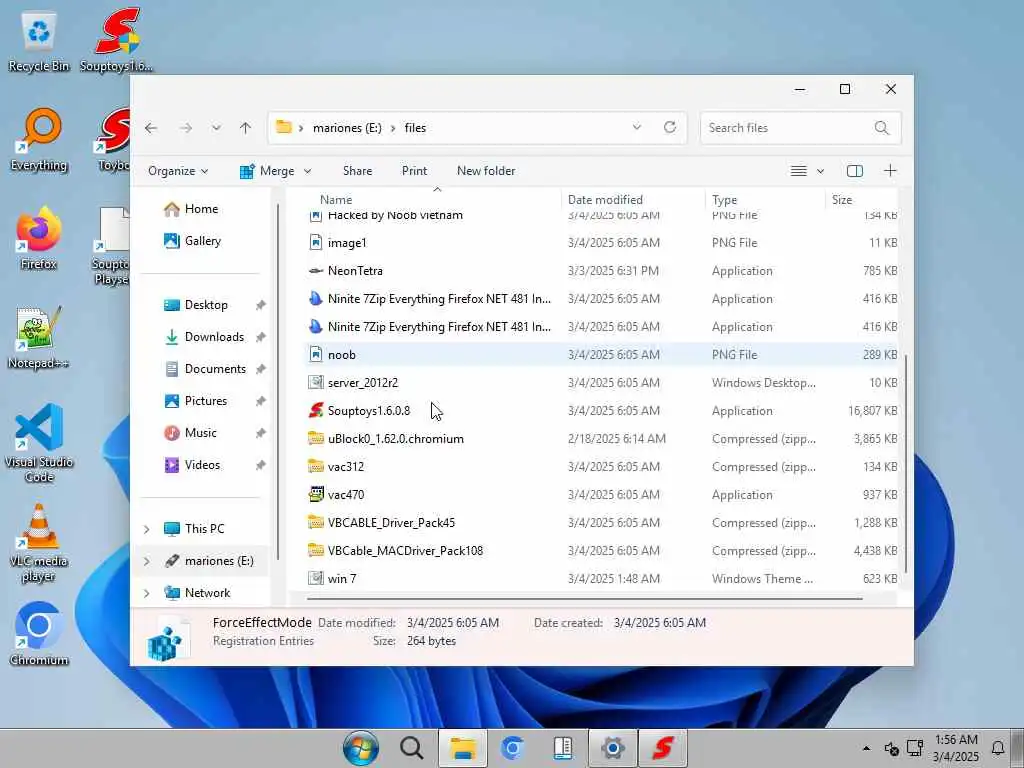Go back in File Explorer

coord(151,128)
